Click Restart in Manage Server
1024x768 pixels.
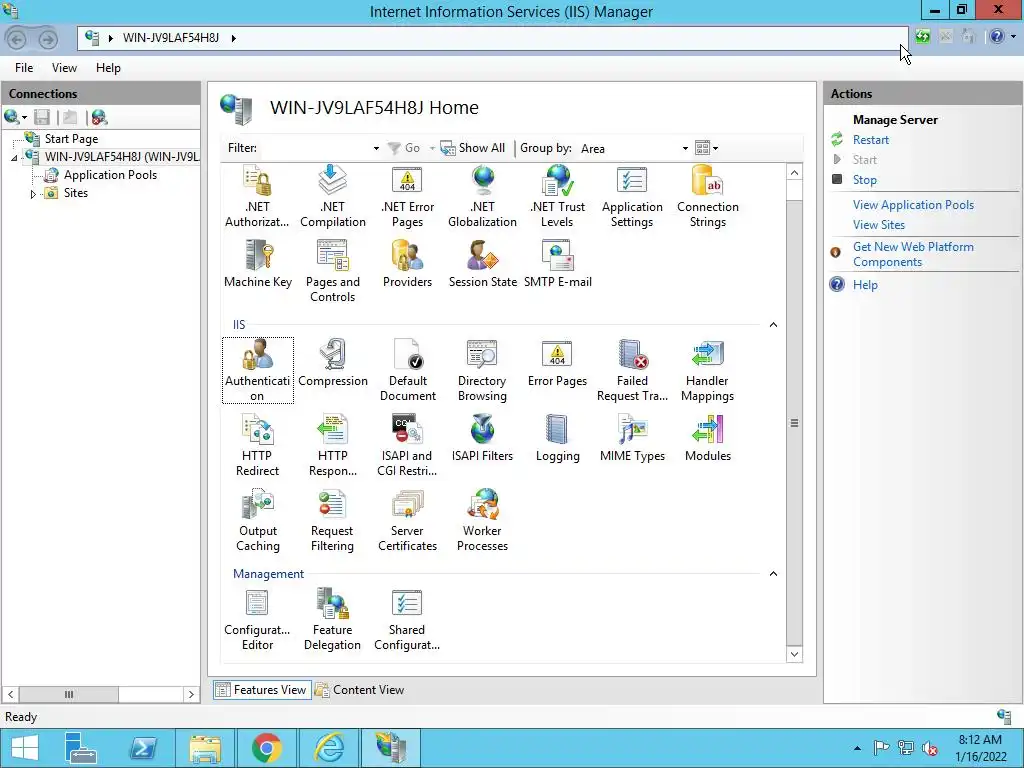871,140
